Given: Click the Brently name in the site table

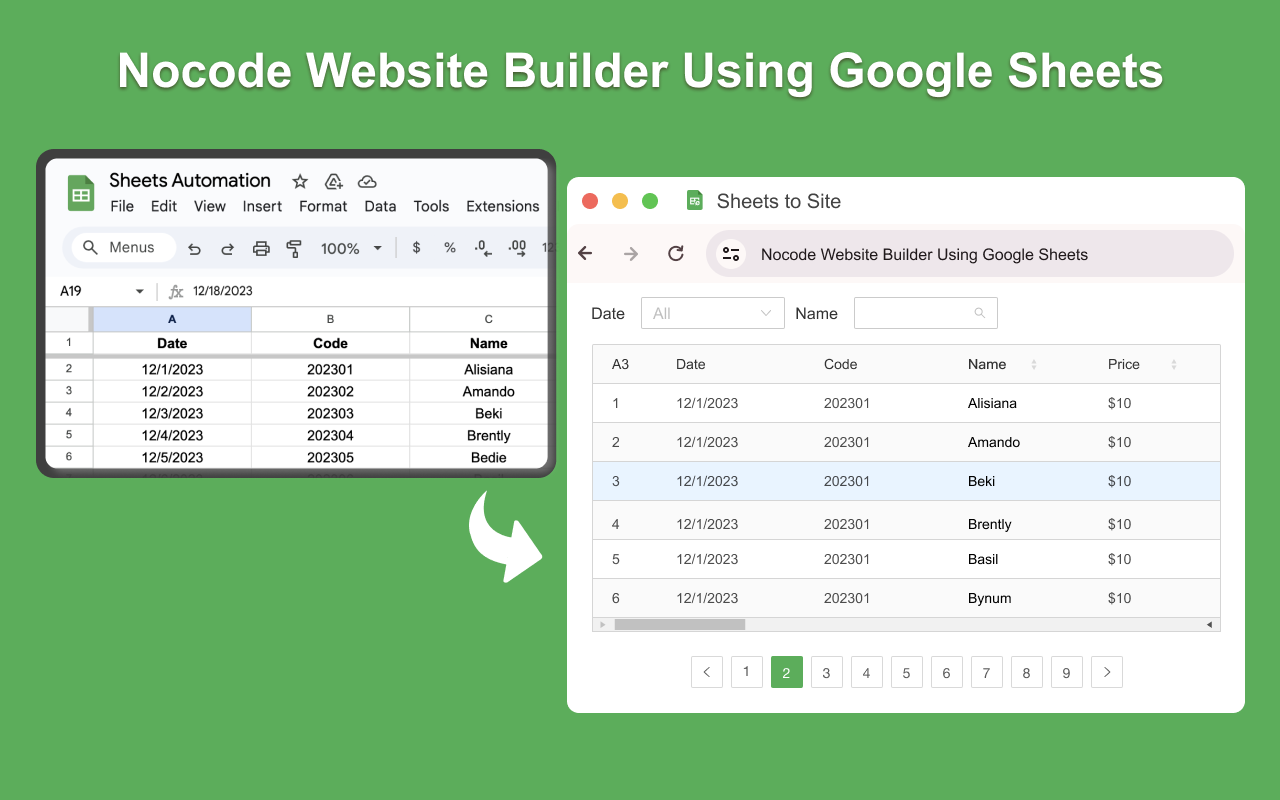Looking at the screenshot, I should 990,524.
